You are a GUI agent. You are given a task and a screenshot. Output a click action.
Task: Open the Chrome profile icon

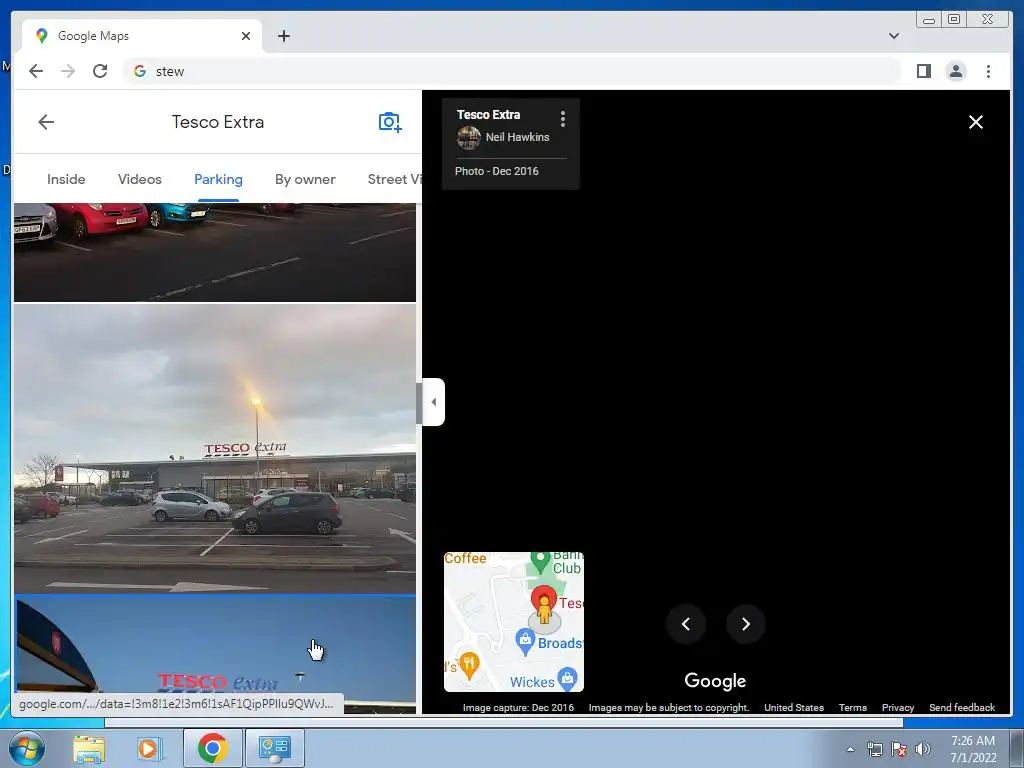[955, 71]
